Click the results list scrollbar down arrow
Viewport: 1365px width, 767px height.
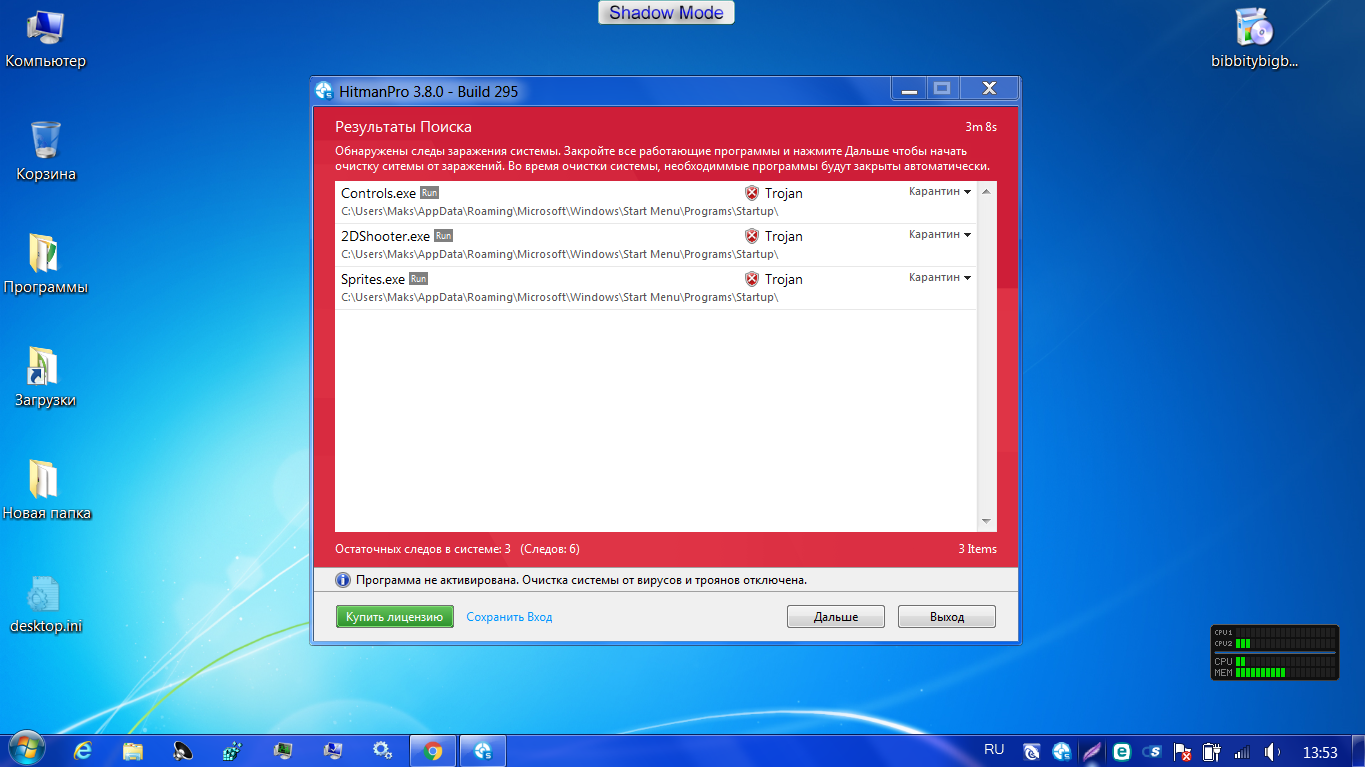(986, 522)
